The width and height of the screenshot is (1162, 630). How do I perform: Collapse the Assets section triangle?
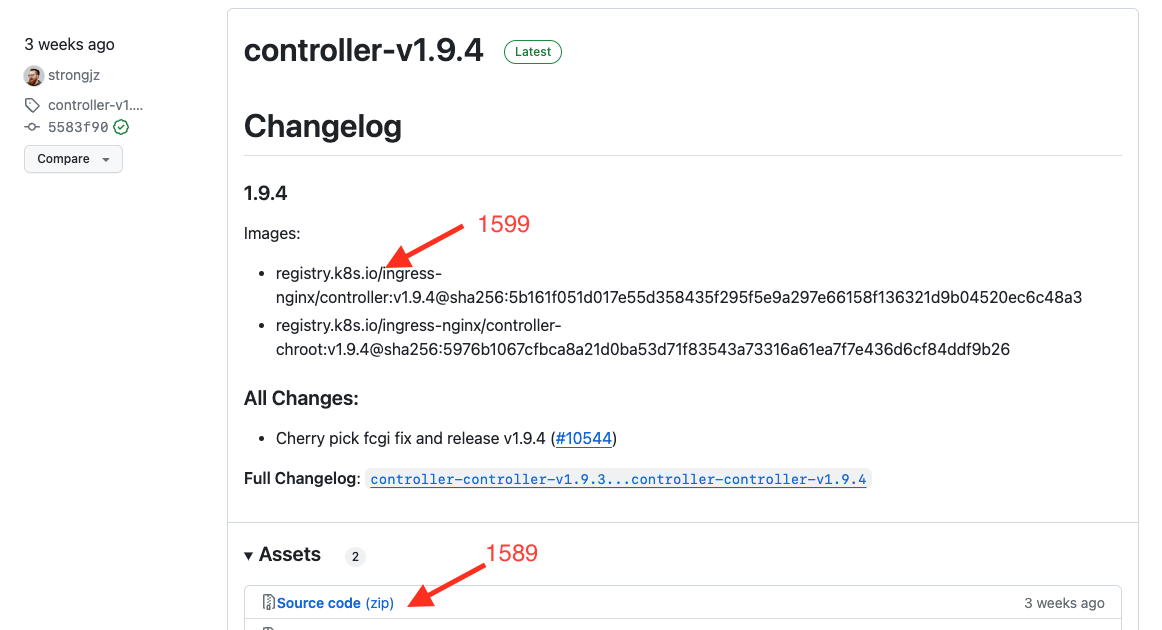(247, 555)
